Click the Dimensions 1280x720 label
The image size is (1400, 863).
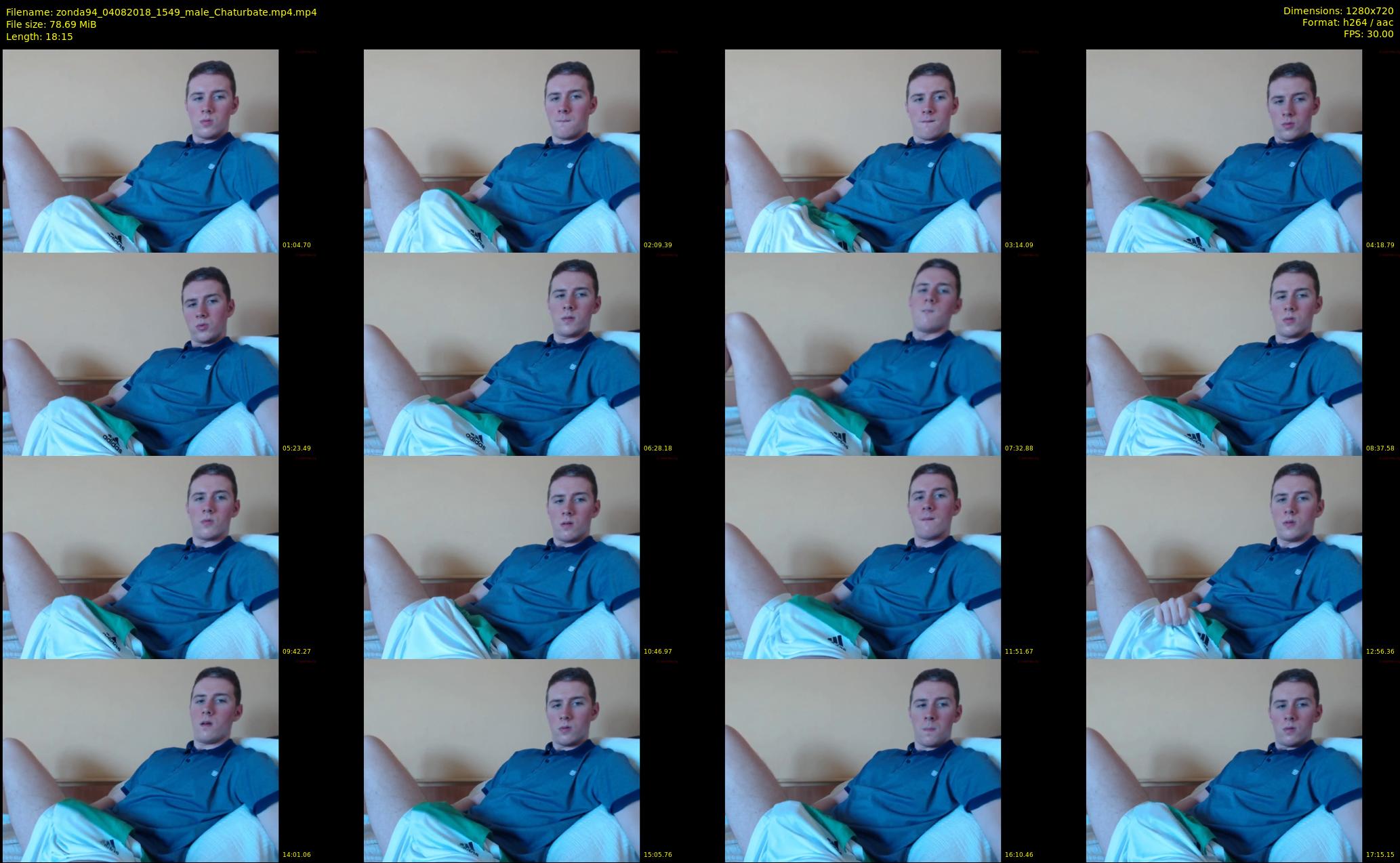[x=1338, y=11]
